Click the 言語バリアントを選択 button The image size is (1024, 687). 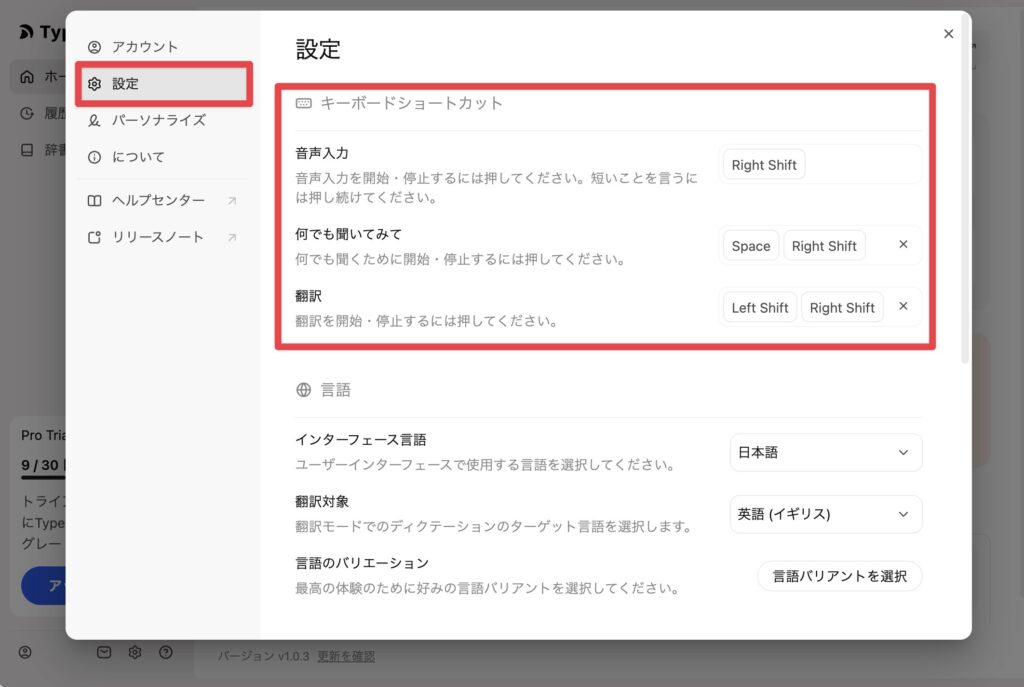(x=839, y=576)
